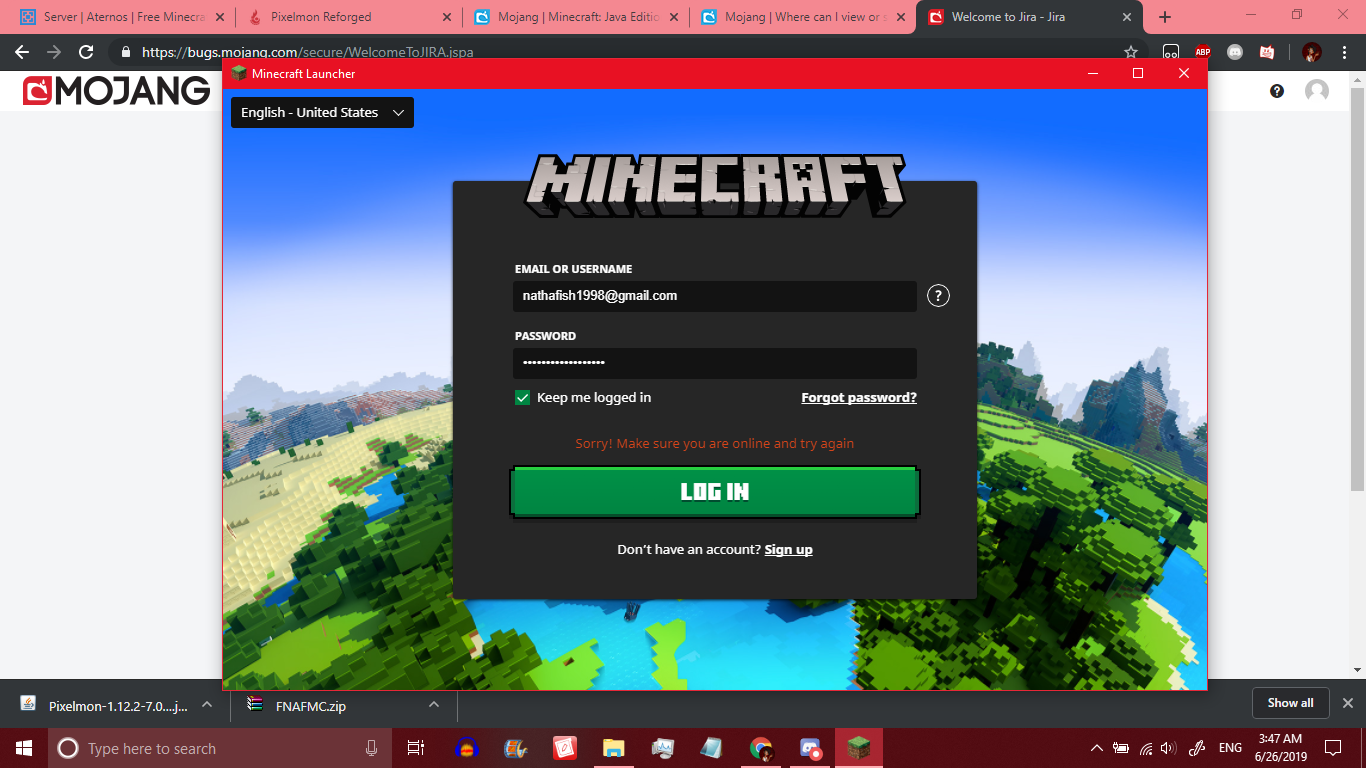
Task: Click the Mojang logo on the Jira page
Action: 116,91
